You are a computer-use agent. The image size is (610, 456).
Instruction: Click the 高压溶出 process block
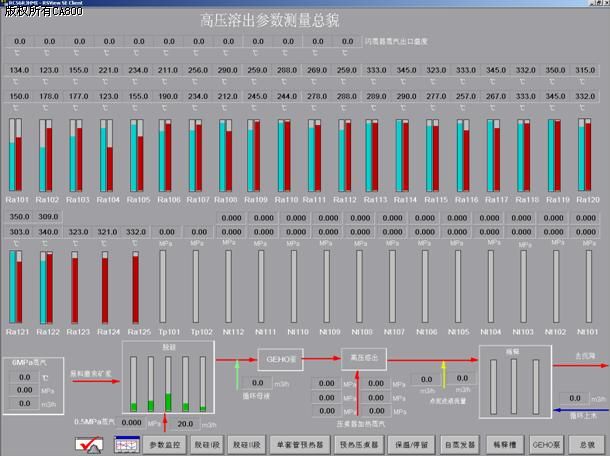[x=362, y=356]
